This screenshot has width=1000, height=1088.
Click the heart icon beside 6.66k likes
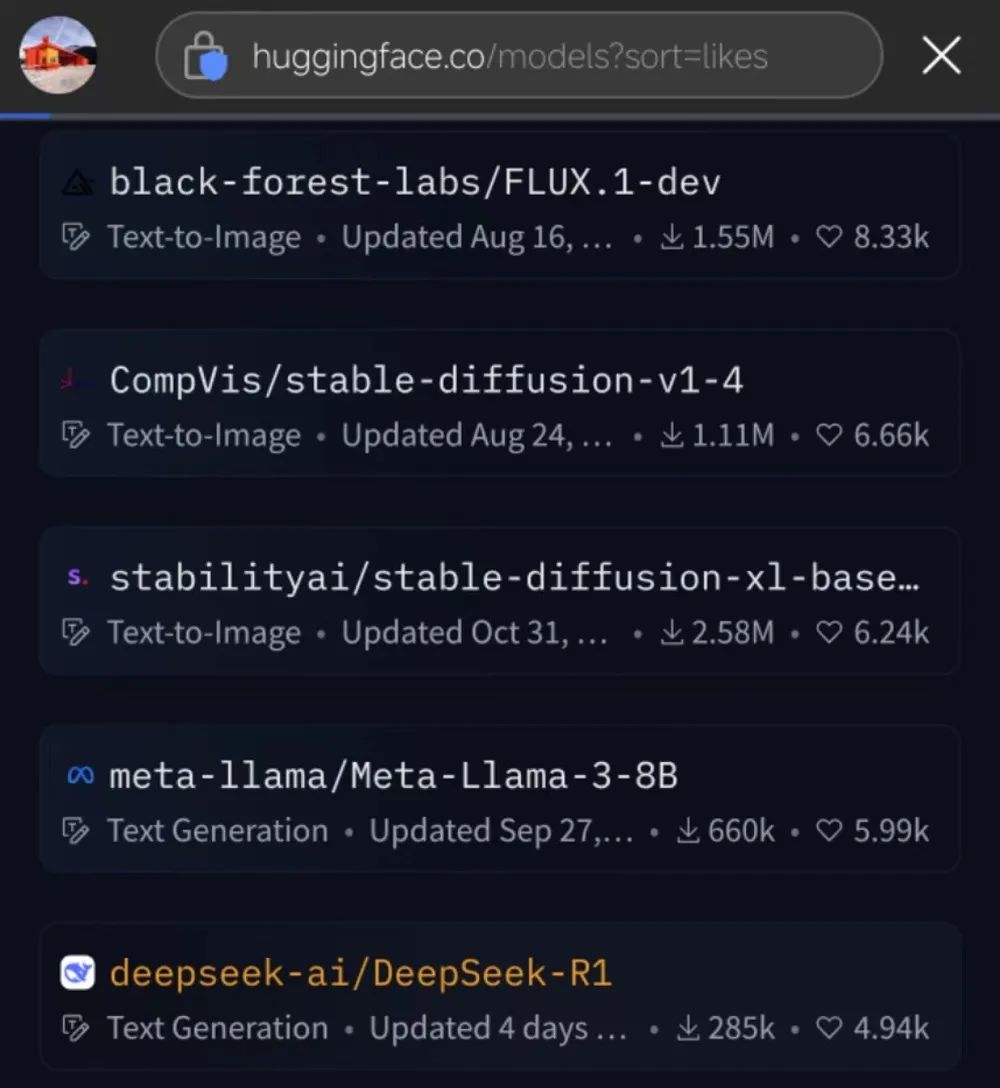coord(829,435)
